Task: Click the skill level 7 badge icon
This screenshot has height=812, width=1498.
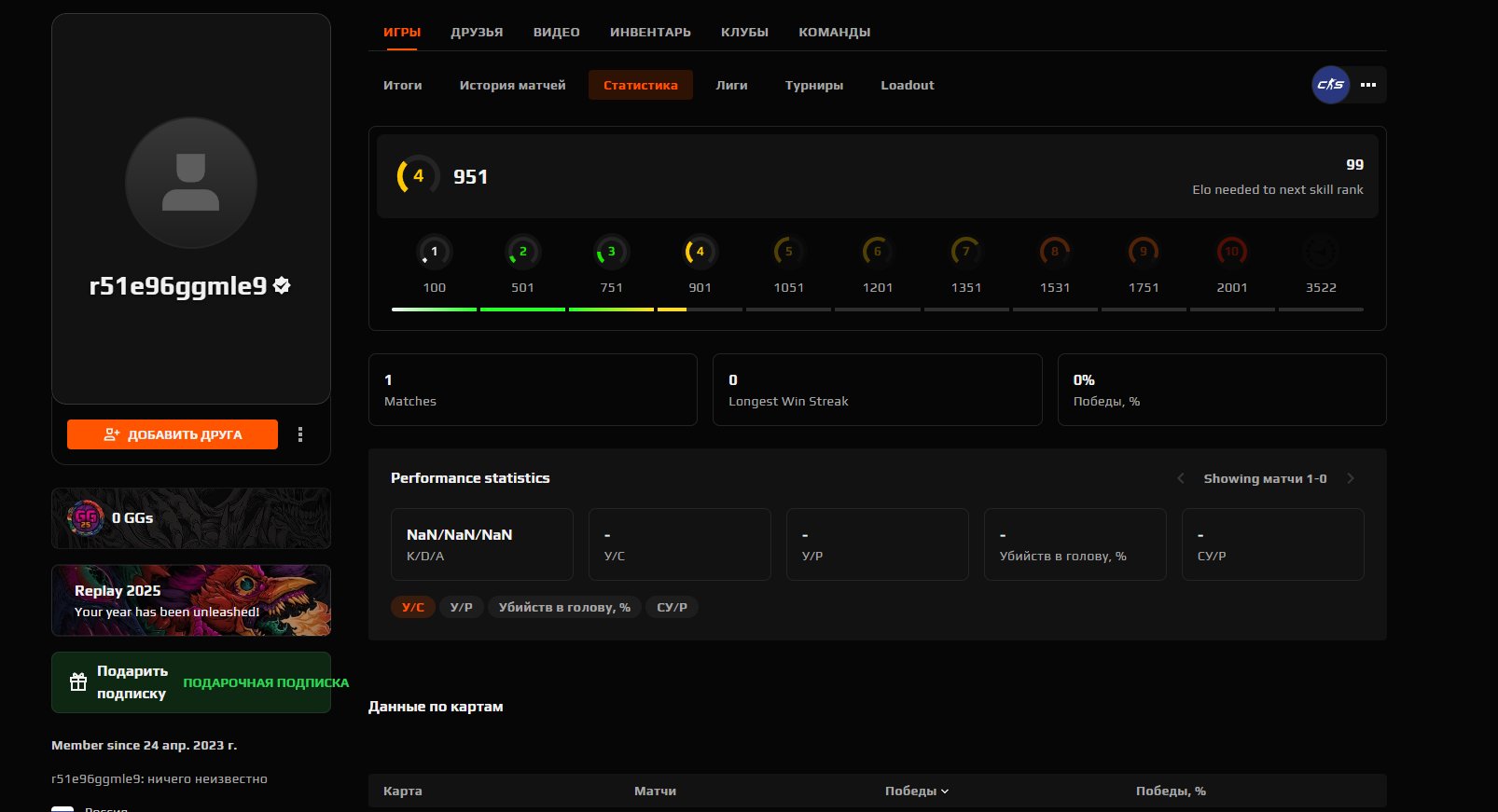Action: (965, 252)
